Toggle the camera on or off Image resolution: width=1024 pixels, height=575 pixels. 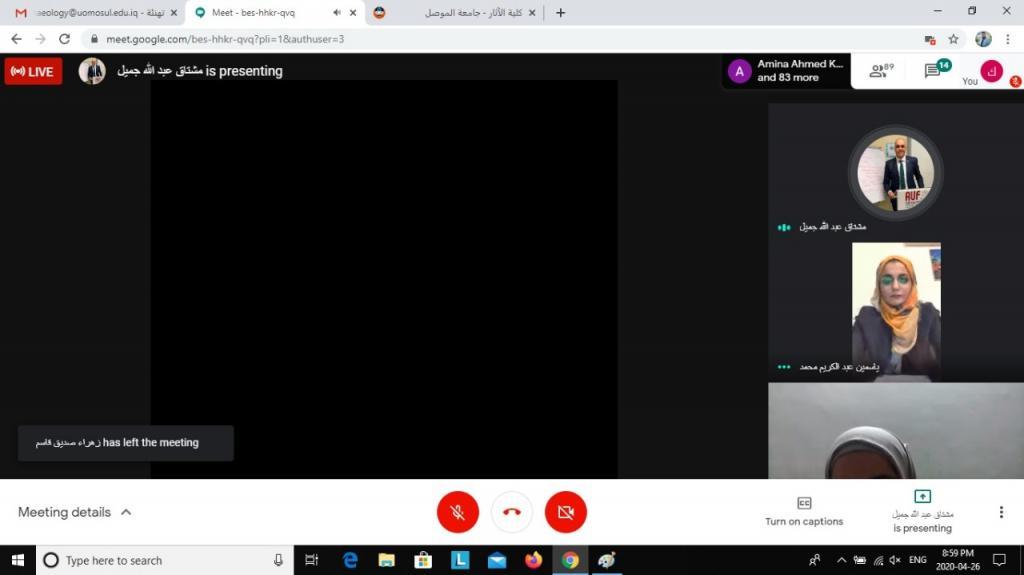point(566,512)
